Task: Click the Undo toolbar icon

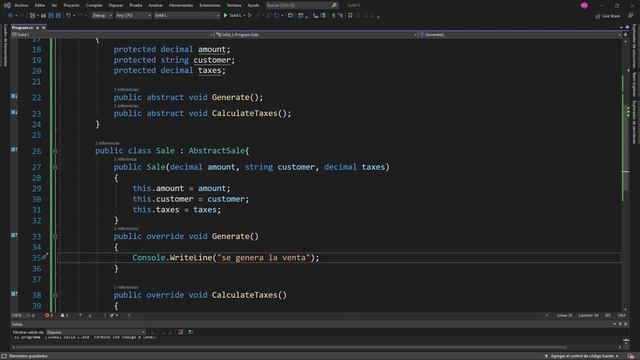Action: tap(68, 16)
